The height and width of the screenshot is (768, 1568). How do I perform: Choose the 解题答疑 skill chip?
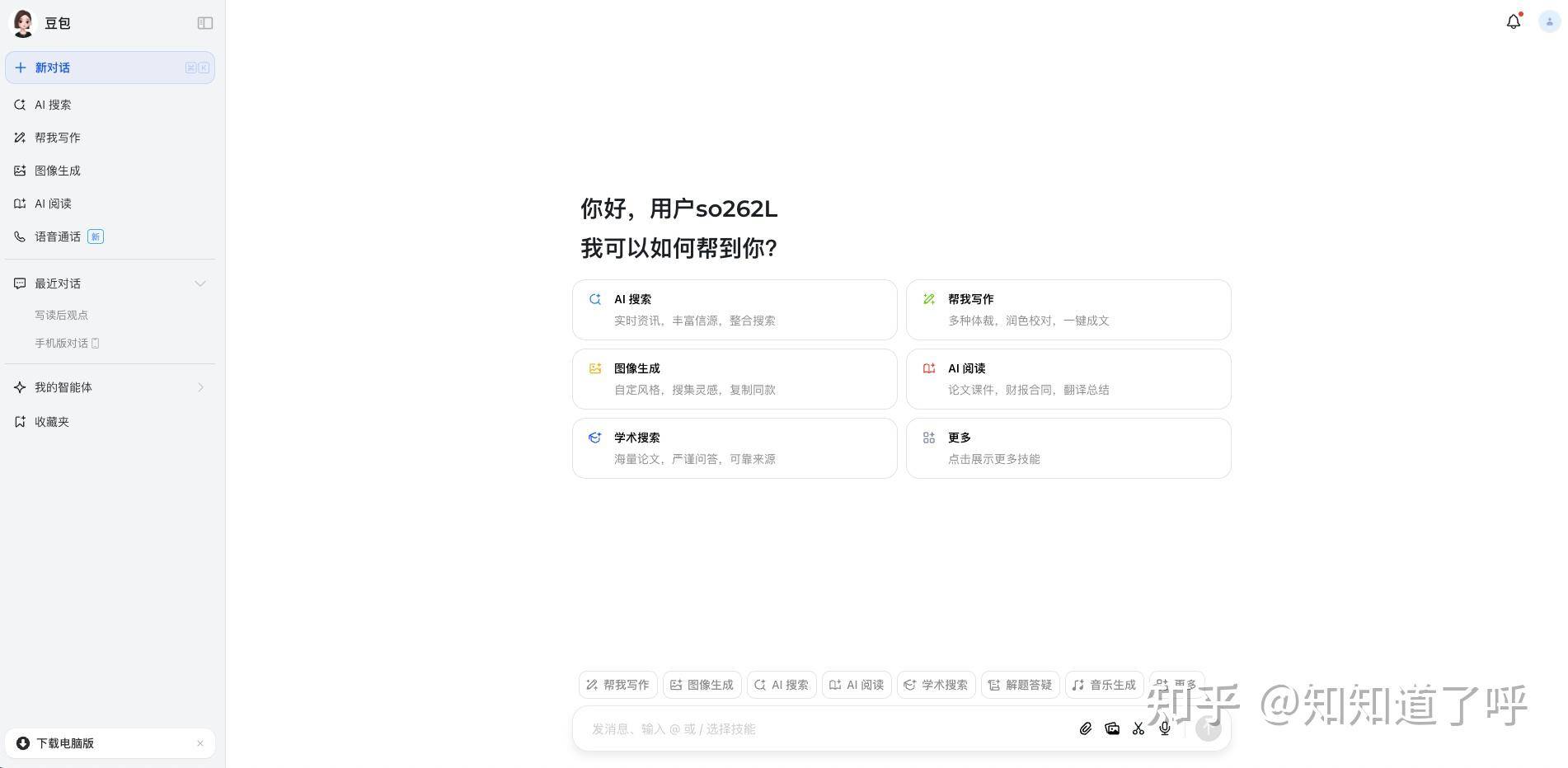(x=1021, y=685)
